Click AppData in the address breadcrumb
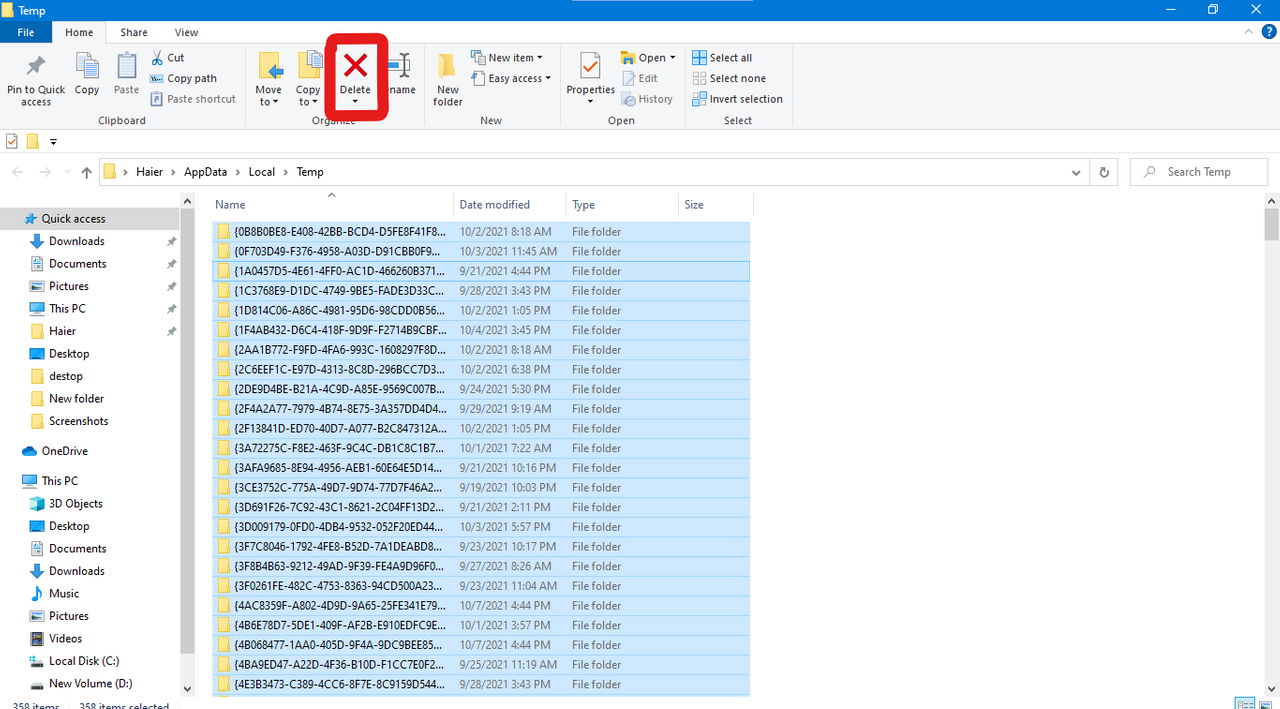Image resolution: width=1280 pixels, height=709 pixels. point(205,172)
